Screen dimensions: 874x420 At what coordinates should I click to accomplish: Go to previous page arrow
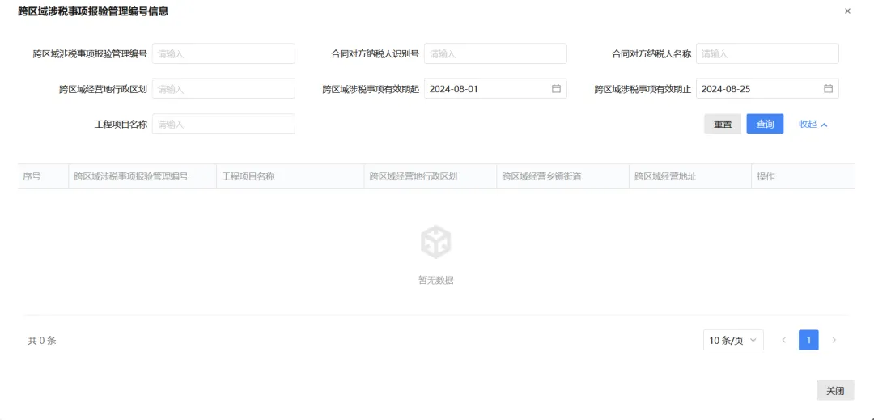point(783,340)
